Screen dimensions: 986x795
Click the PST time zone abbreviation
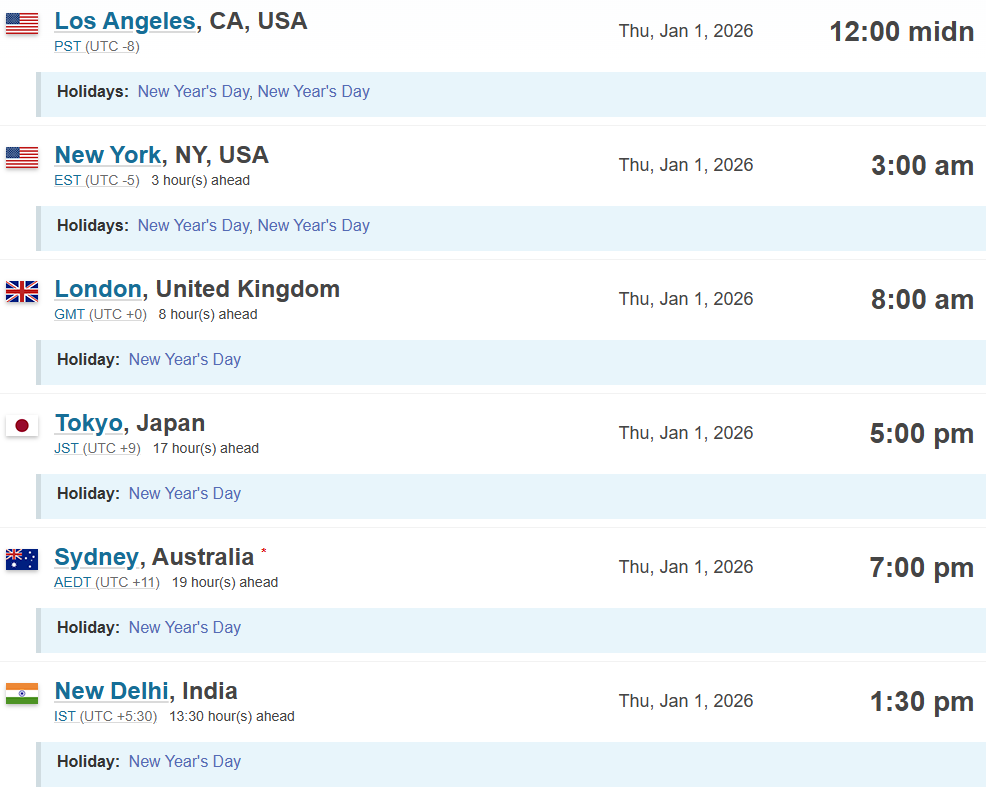65,46
